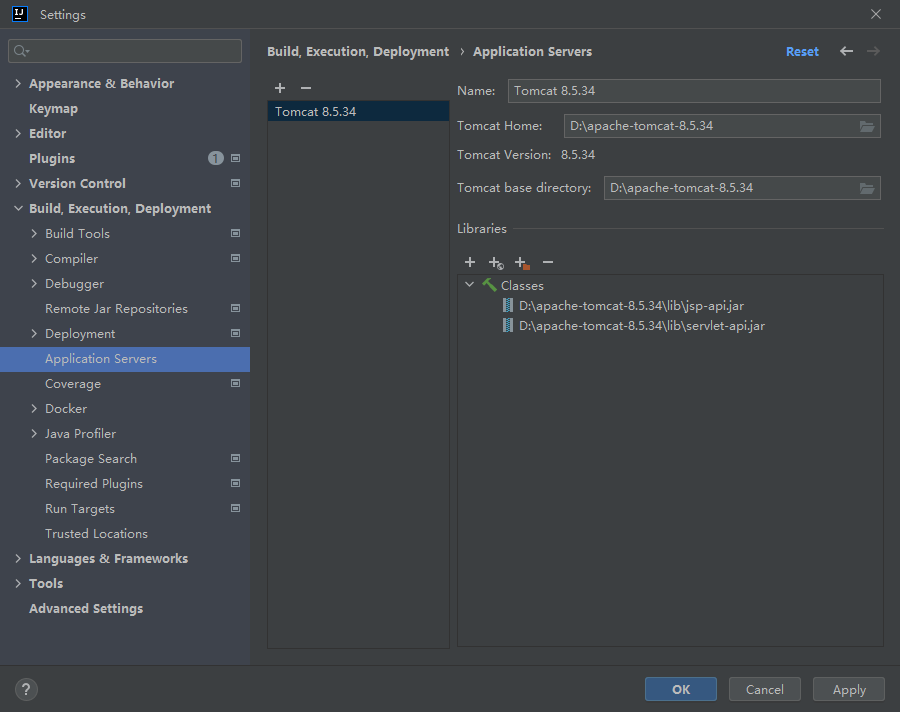Screen dimensions: 900x712
Task: Cancel the Settings dialog
Action: [x=765, y=689]
